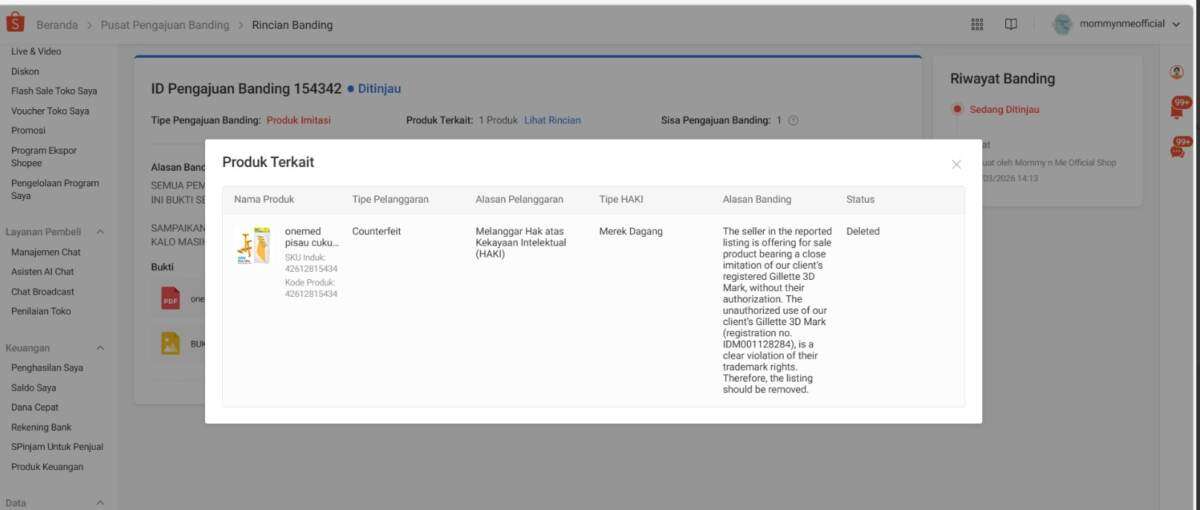Click the onemed product thumbnail image
The width and height of the screenshot is (1200, 510).
click(x=254, y=246)
